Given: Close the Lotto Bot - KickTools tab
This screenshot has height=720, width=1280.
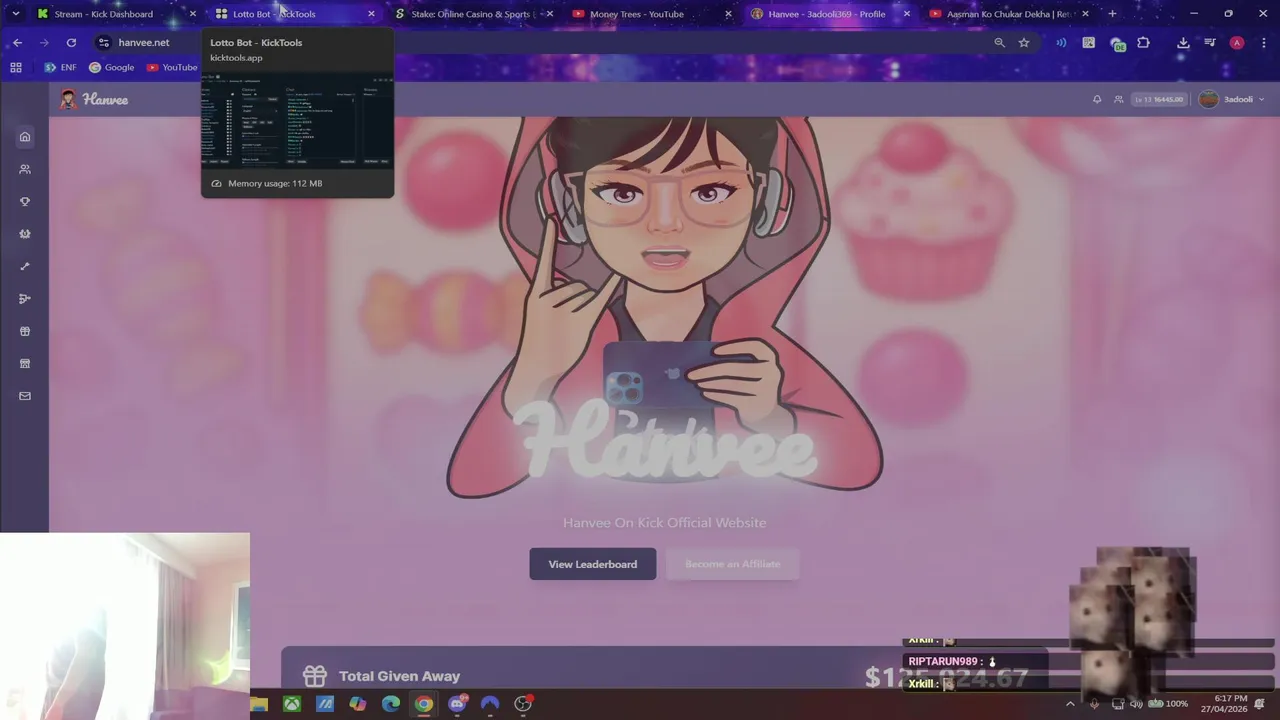Looking at the screenshot, I should 371,14.
